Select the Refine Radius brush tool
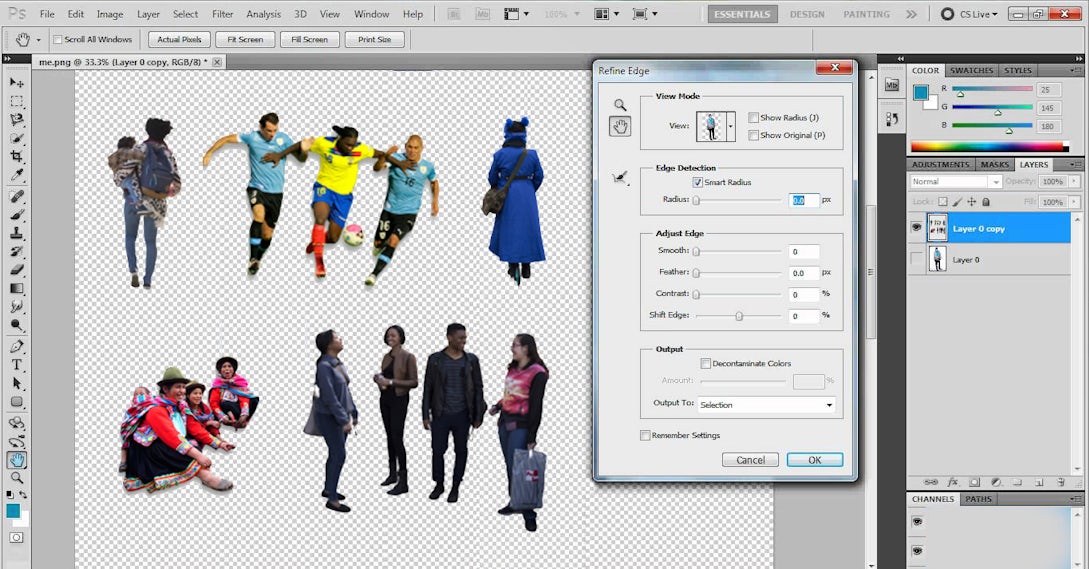Viewport: 1089px width, 569px height. point(620,178)
